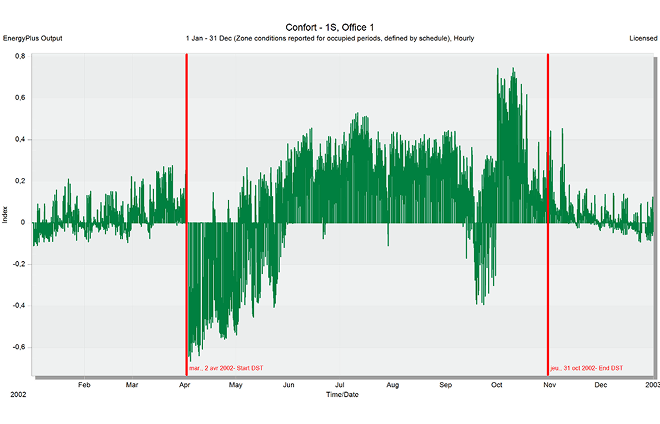Click the '2002' start year label
660x424 pixels.
tap(19, 395)
